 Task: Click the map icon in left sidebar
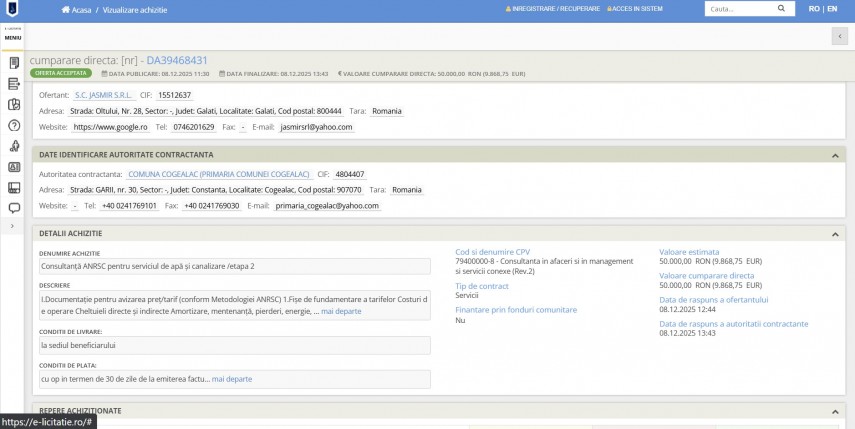(14, 104)
